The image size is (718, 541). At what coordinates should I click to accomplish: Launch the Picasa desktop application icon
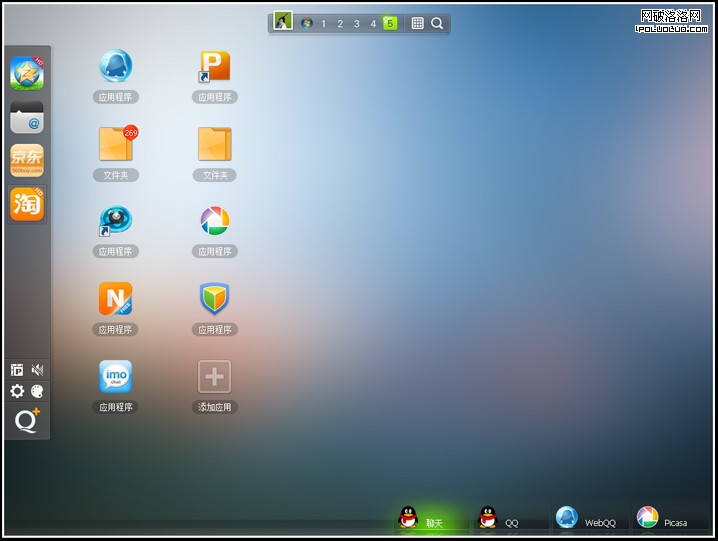point(215,221)
